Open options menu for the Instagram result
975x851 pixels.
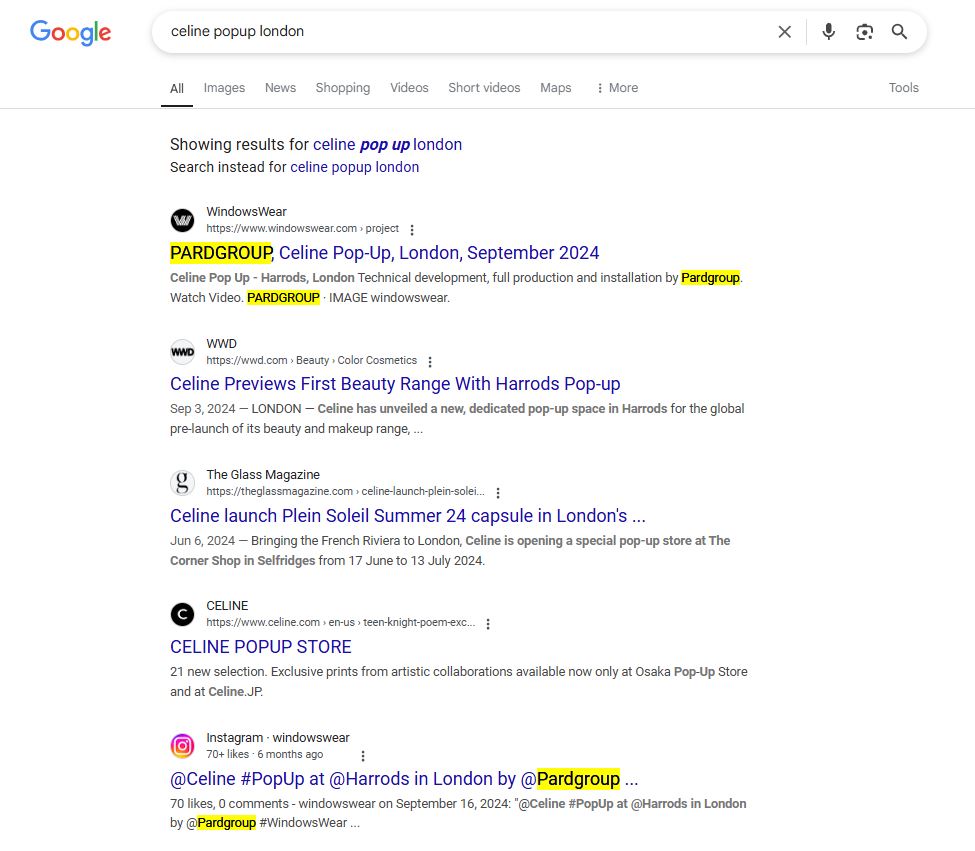[363, 756]
